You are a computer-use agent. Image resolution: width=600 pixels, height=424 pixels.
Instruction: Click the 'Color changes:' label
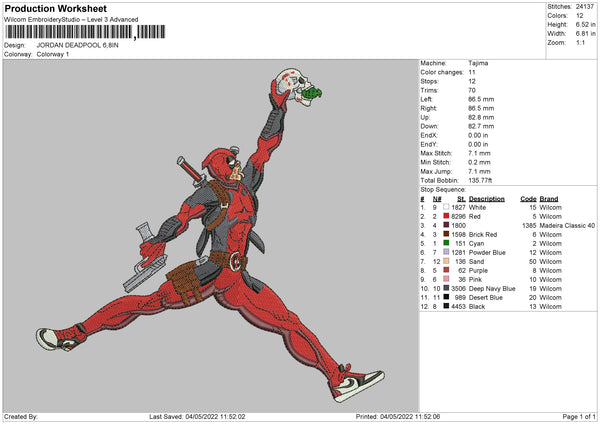(x=442, y=72)
